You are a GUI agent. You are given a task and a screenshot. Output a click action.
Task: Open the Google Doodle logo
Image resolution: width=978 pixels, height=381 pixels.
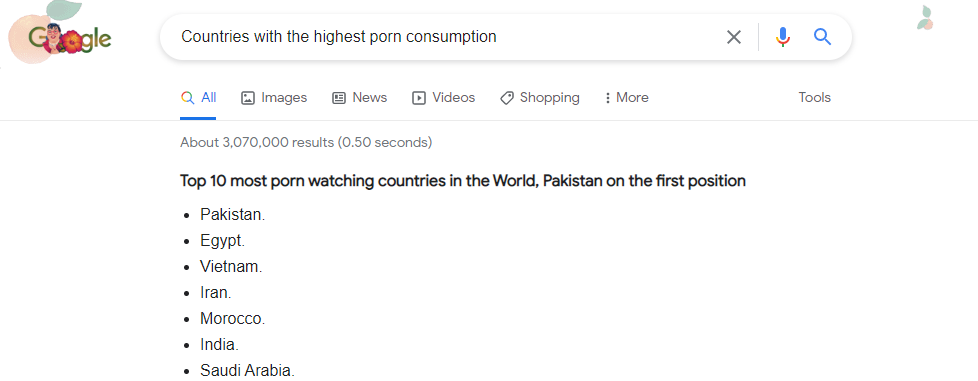(x=60, y=37)
